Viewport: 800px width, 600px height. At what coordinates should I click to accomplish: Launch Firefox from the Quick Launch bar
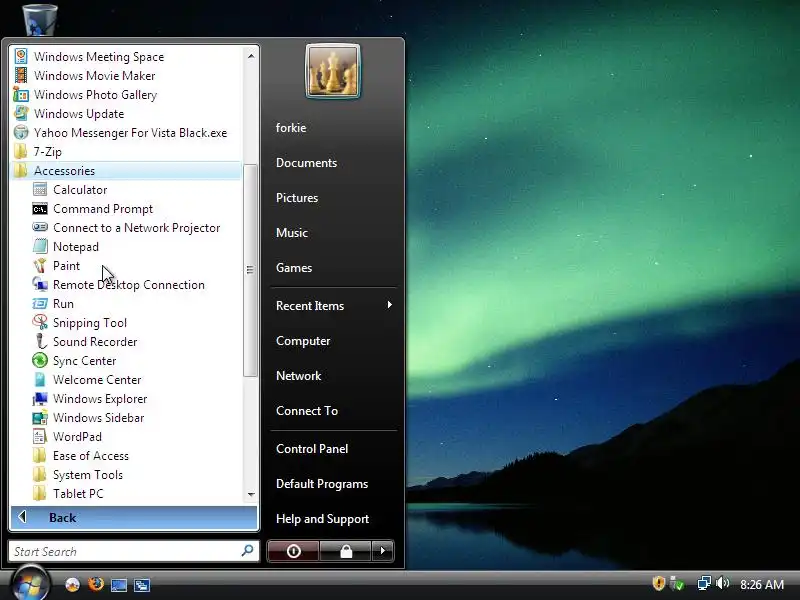tap(95, 584)
